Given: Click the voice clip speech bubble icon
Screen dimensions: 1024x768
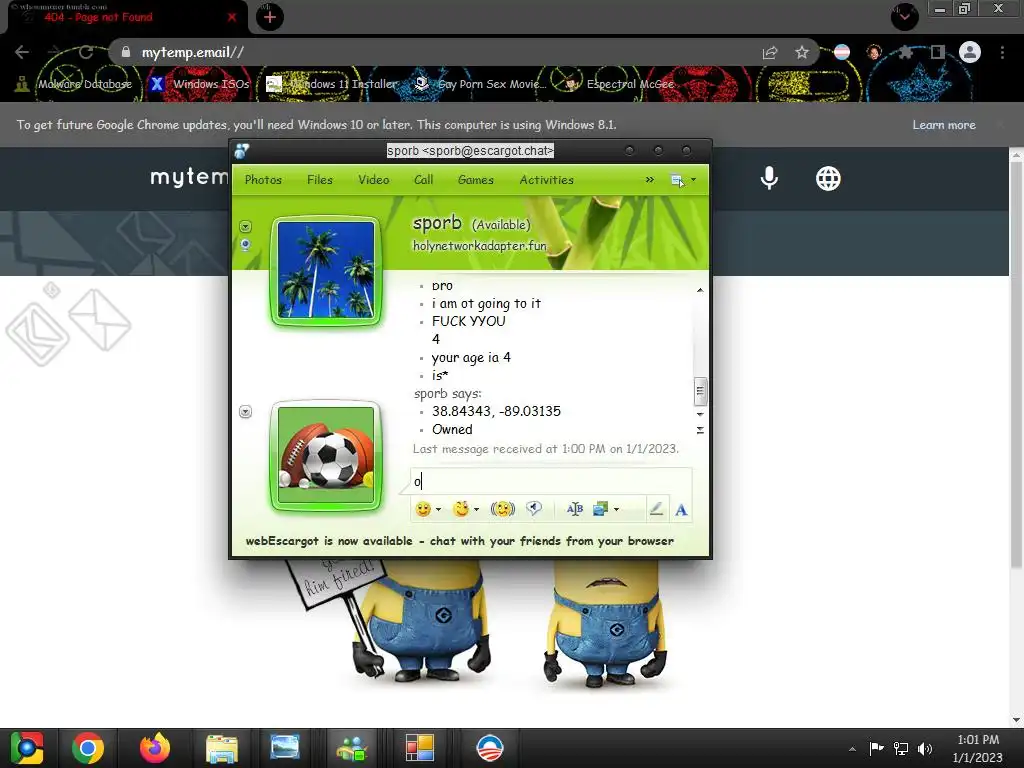Looking at the screenshot, I should (534, 509).
